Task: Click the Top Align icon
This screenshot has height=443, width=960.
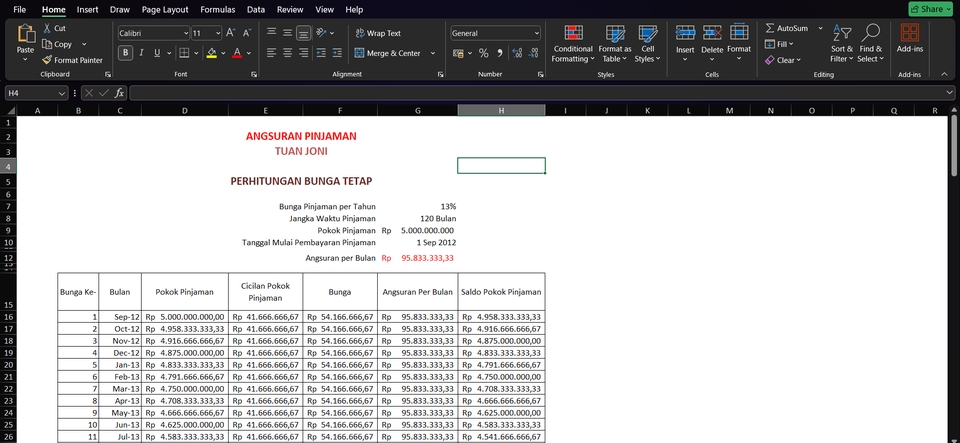Action: (x=271, y=33)
